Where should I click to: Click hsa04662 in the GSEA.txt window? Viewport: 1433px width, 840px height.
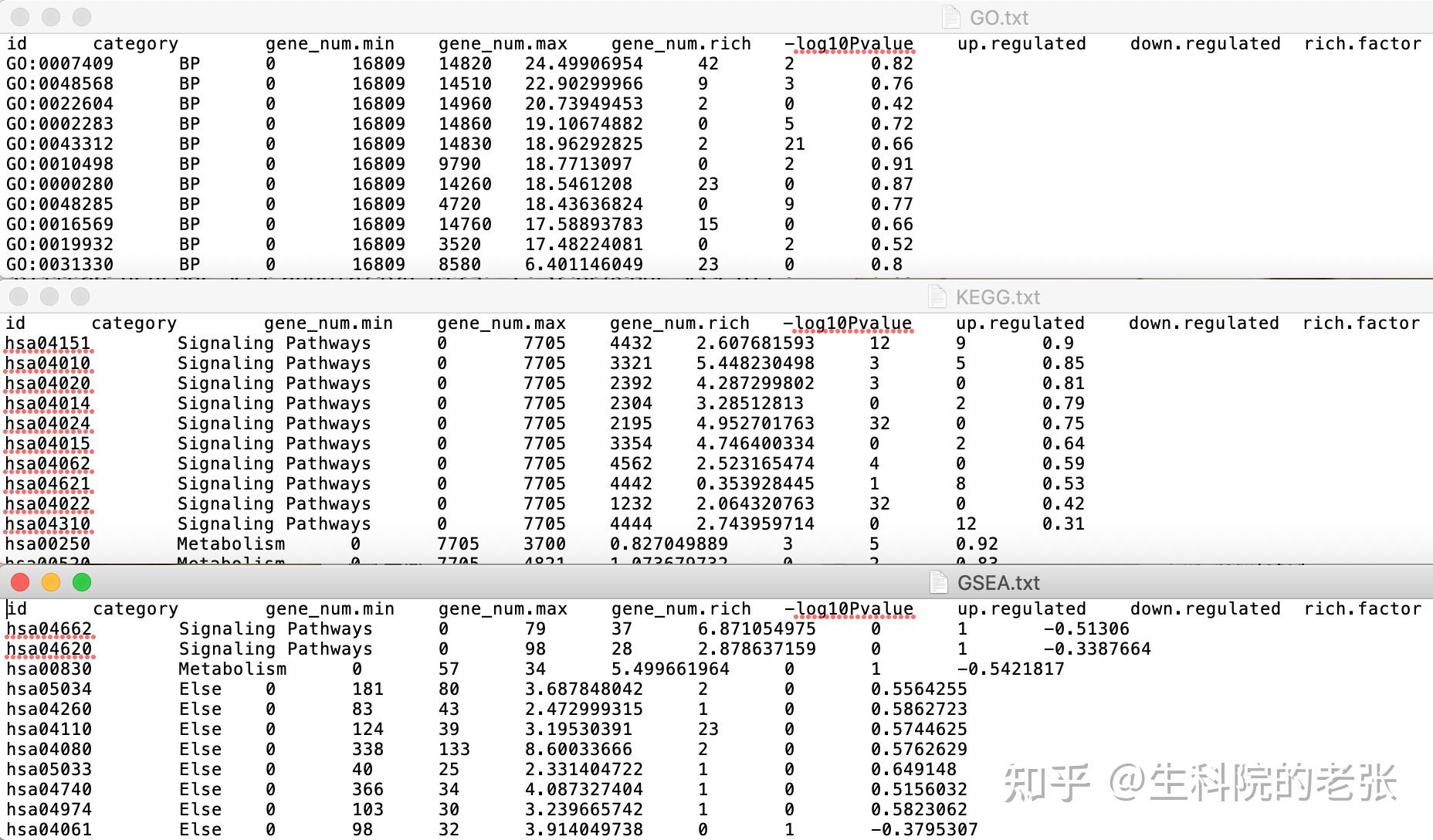pyautogui.click(x=49, y=628)
